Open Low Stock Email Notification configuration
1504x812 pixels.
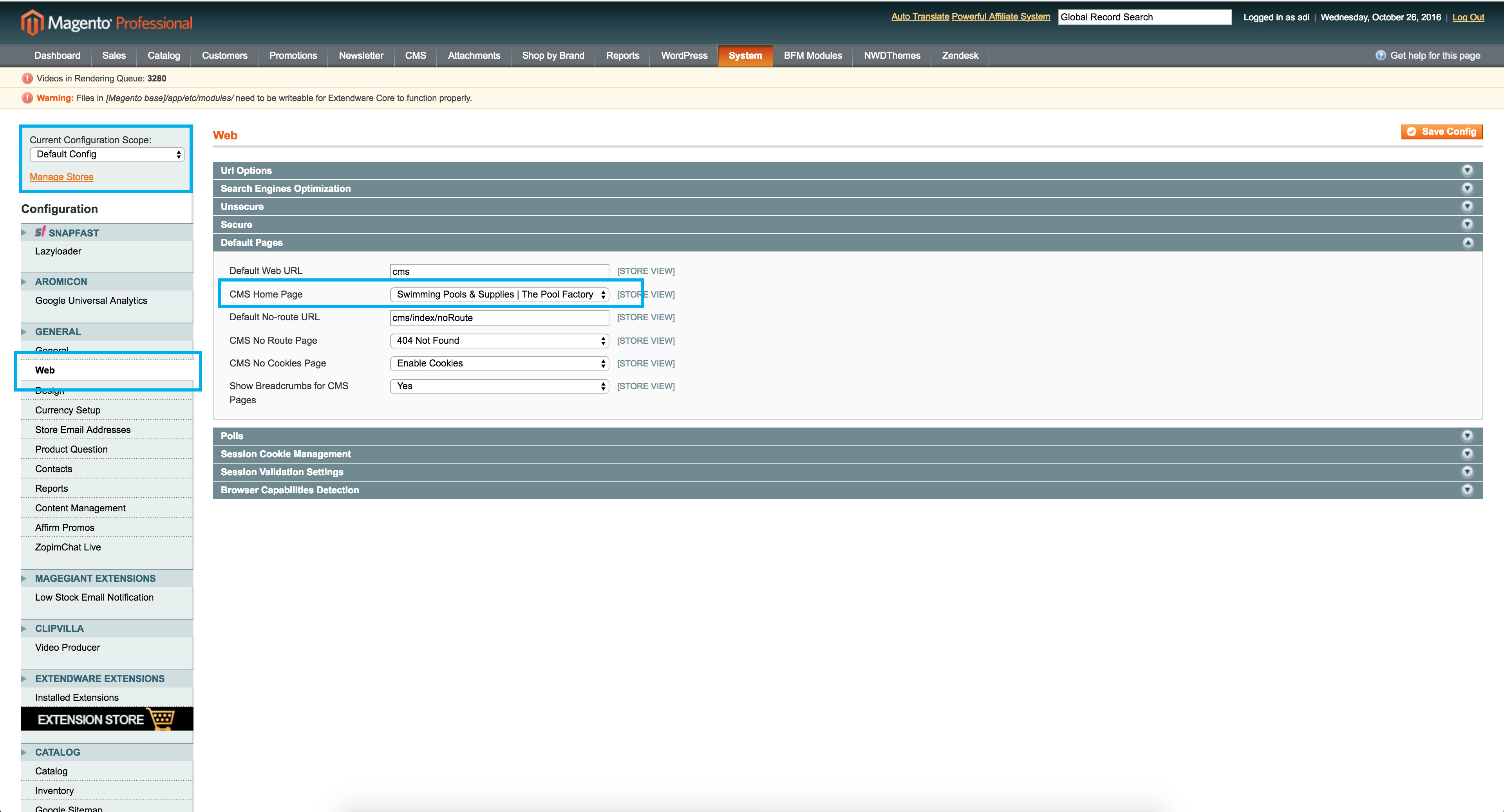tap(94, 597)
